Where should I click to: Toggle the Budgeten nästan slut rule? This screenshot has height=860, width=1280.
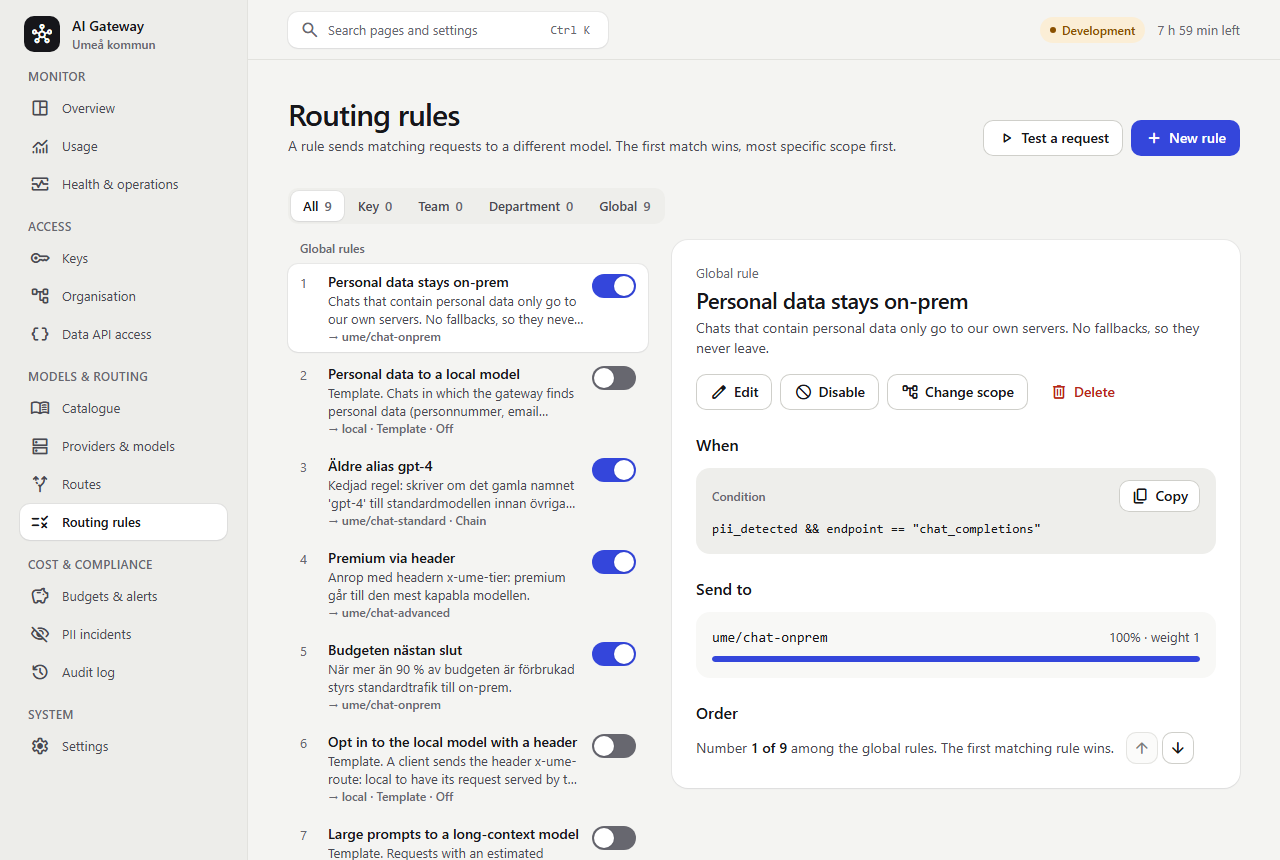point(614,654)
